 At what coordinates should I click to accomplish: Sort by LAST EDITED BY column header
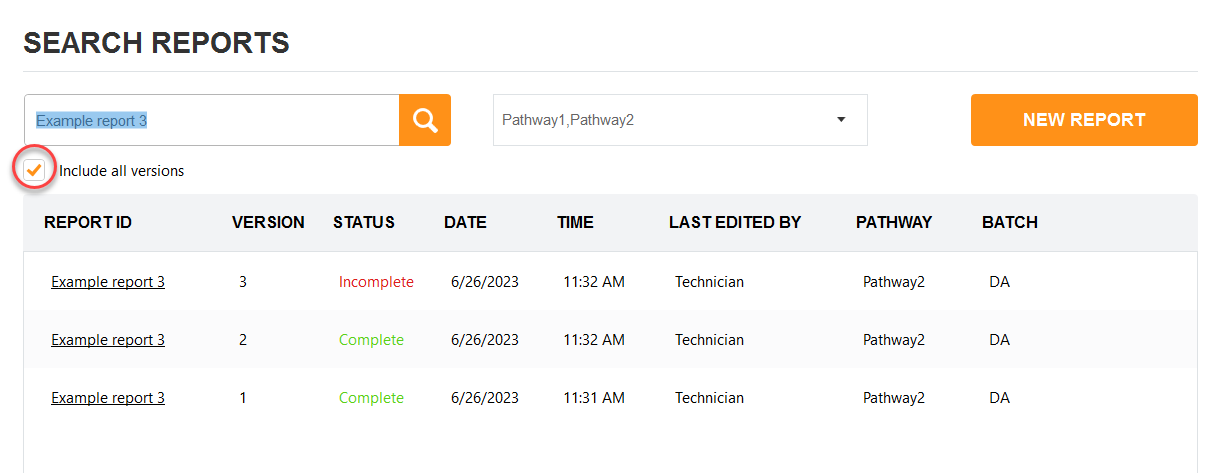pos(735,222)
